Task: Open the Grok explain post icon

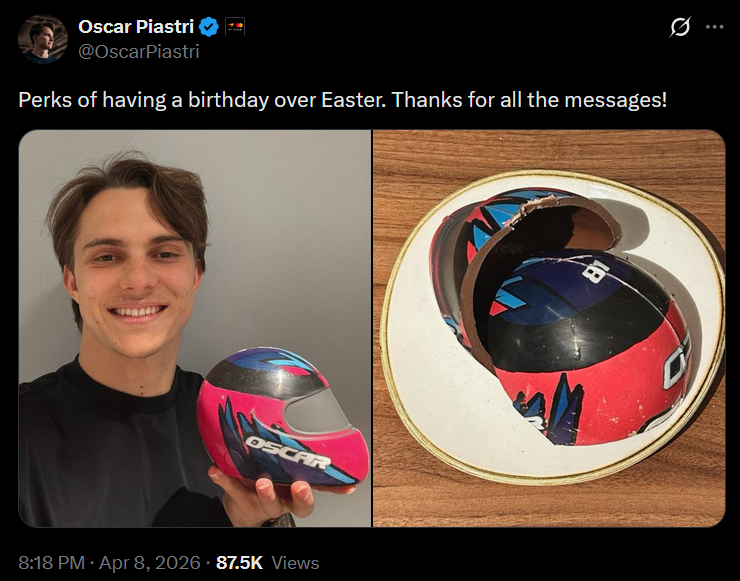Action: (680, 28)
